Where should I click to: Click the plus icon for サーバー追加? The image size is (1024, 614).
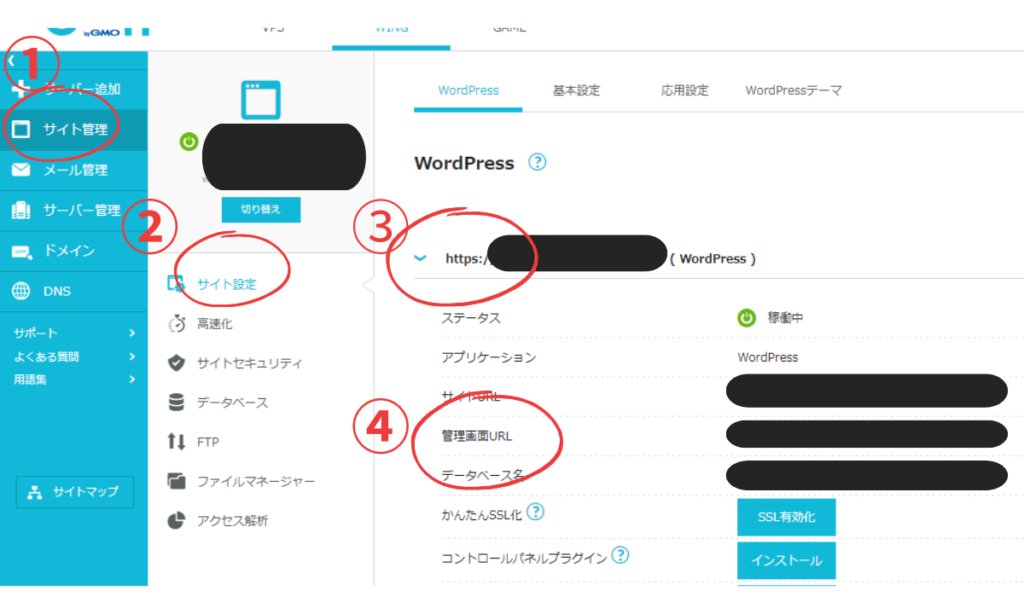(x=21, y=89)
